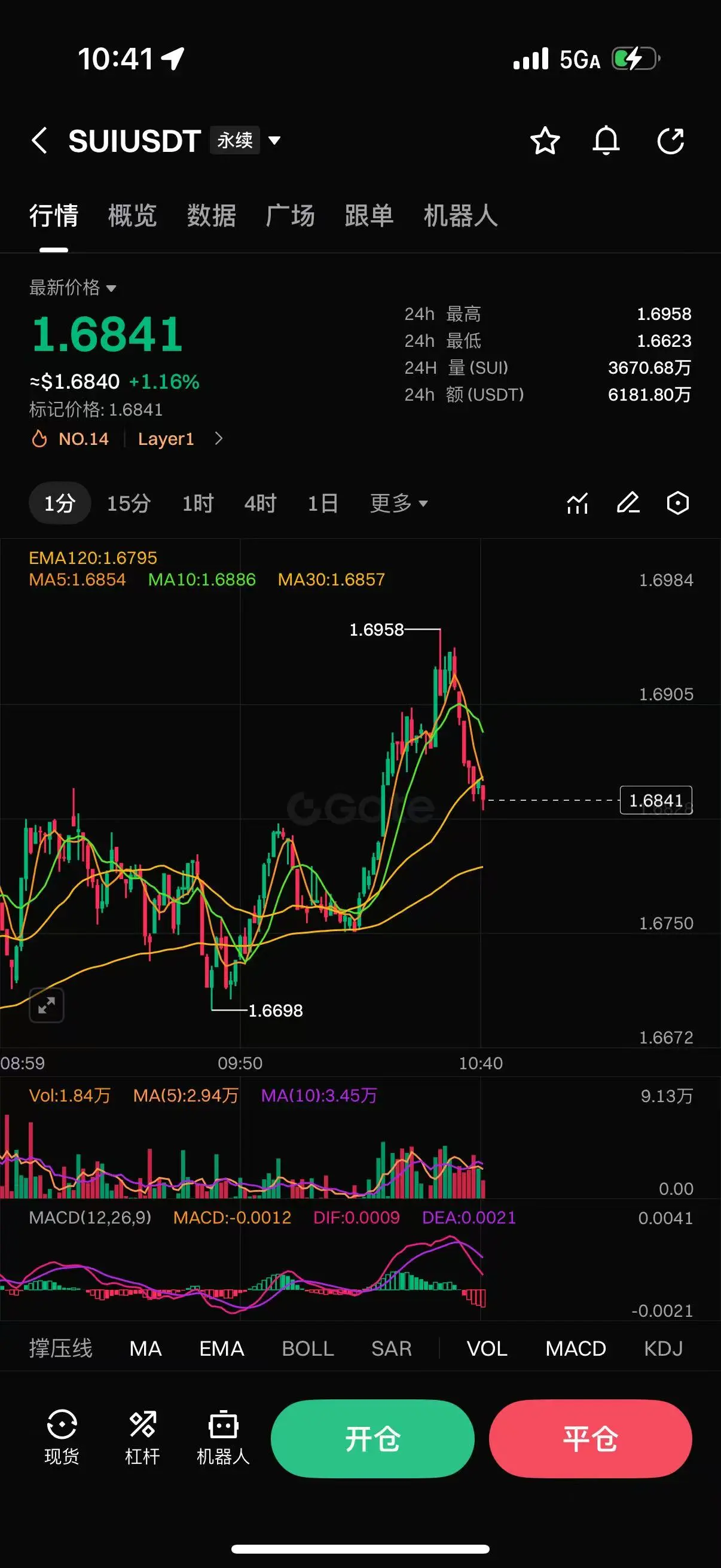
Task: Tap current price label 1.6841 on chart
Action: click(656, 800)
